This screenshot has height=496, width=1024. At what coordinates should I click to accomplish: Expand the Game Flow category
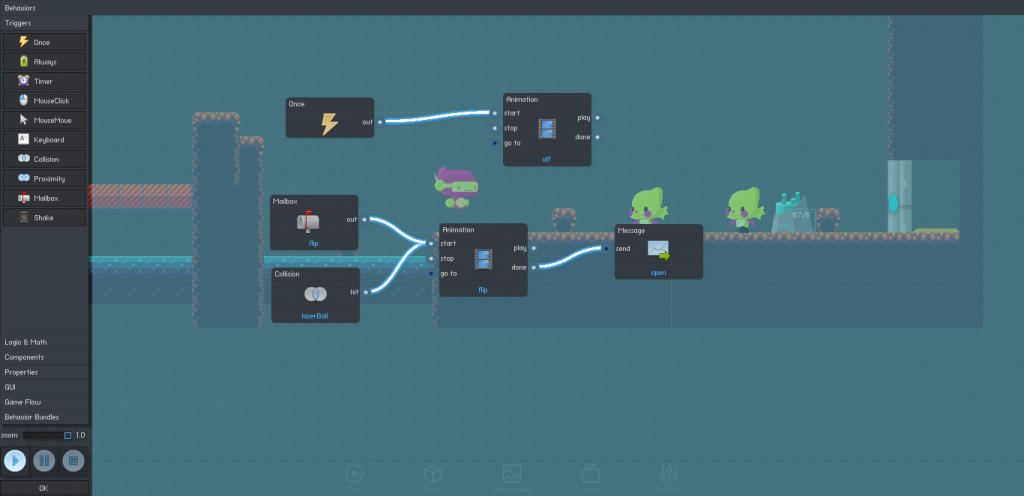point(44,402)
